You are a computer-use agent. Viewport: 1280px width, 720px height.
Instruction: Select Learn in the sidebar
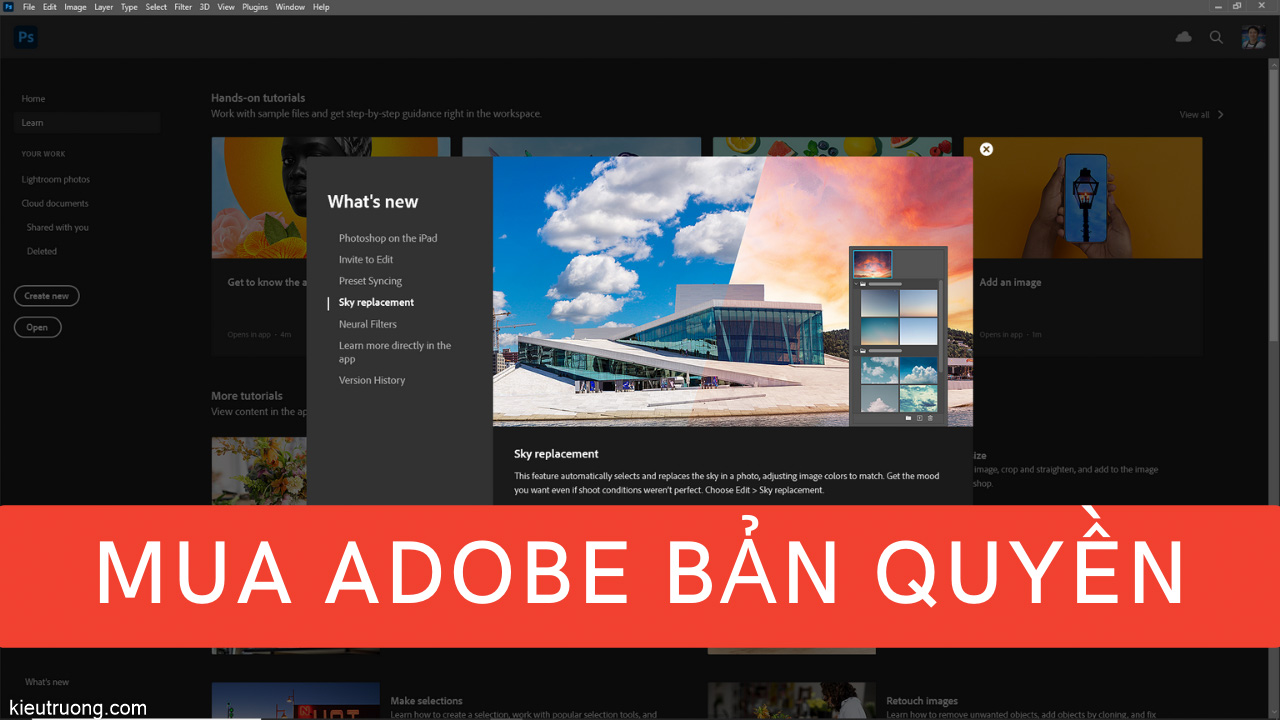coord(87,123)
